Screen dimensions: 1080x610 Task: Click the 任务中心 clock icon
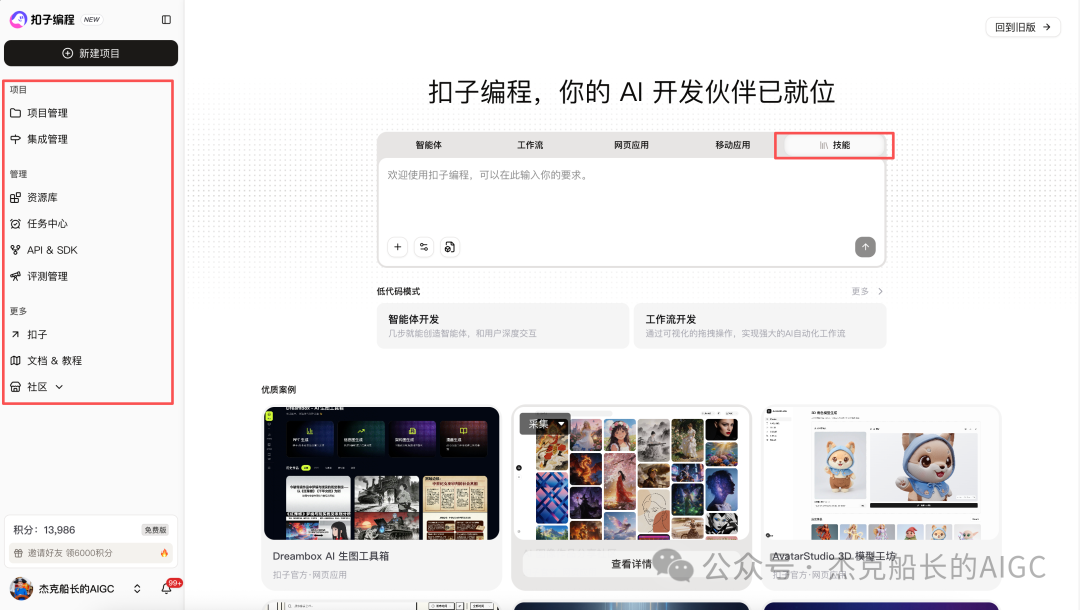click(x=15, y=224)
